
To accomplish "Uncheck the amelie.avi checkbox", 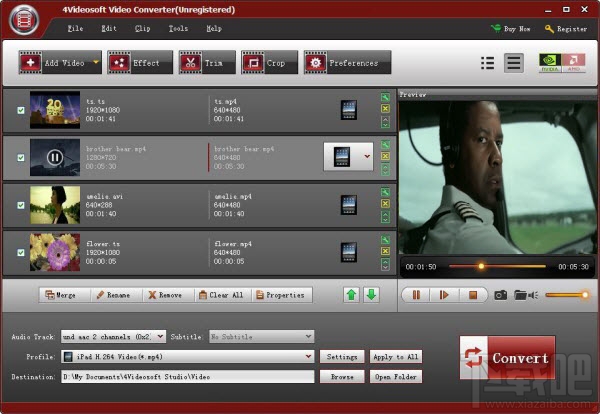I will 21,205.
